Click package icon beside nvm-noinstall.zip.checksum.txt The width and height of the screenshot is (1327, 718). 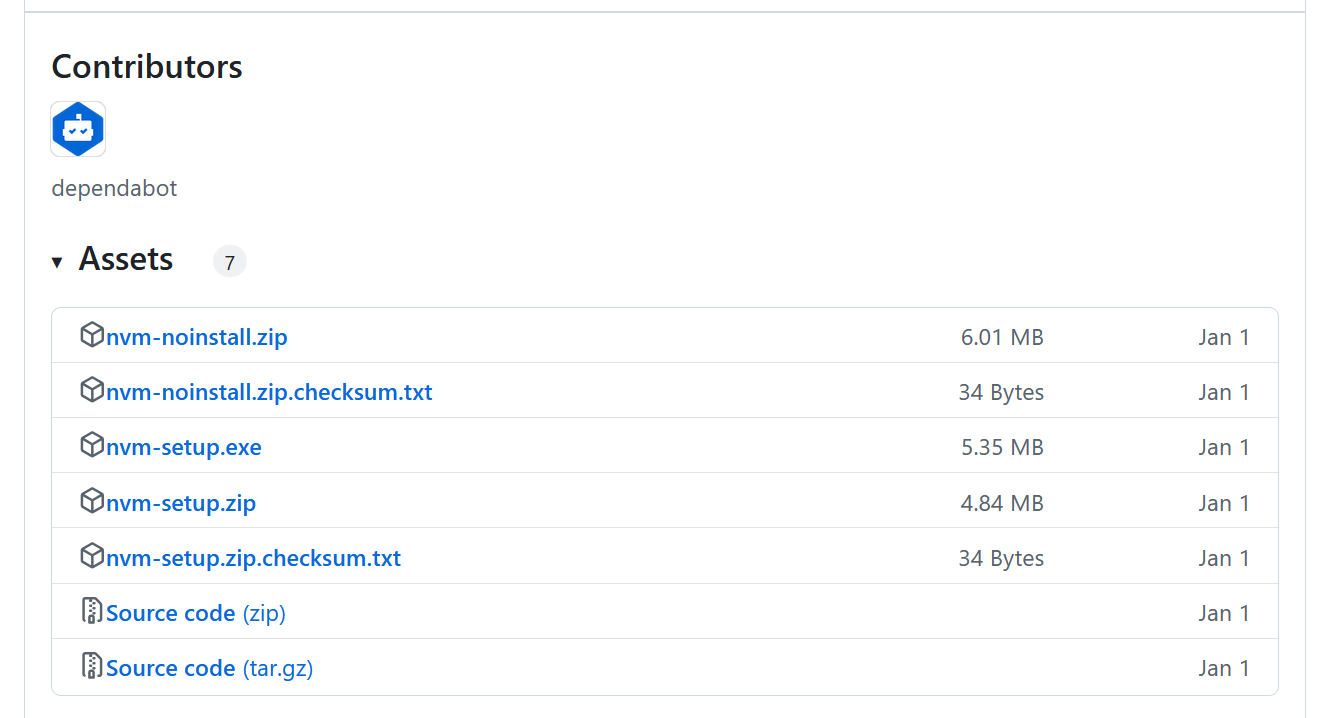[92, 390]
